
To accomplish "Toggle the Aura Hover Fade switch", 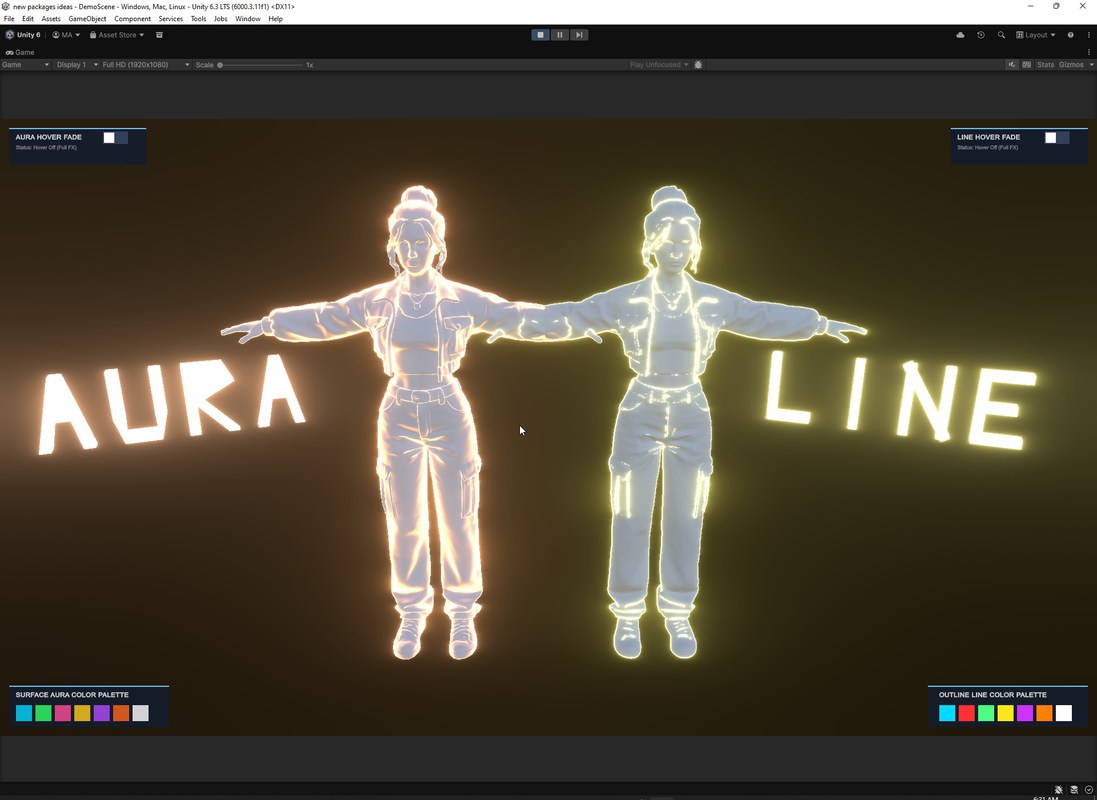I will point(115,138).
